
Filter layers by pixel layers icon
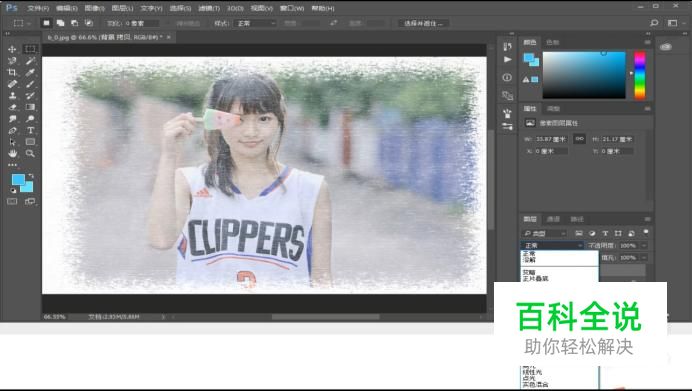(579, 233)
